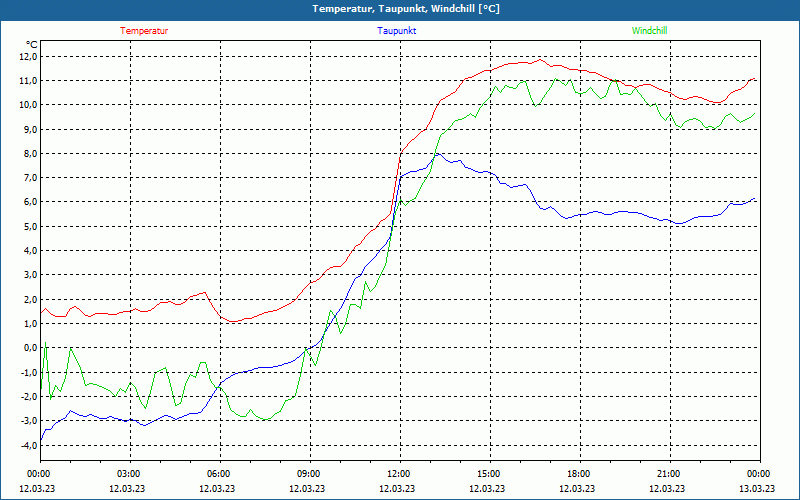Click the green Windchill legend label

click(x=649, y=31)
